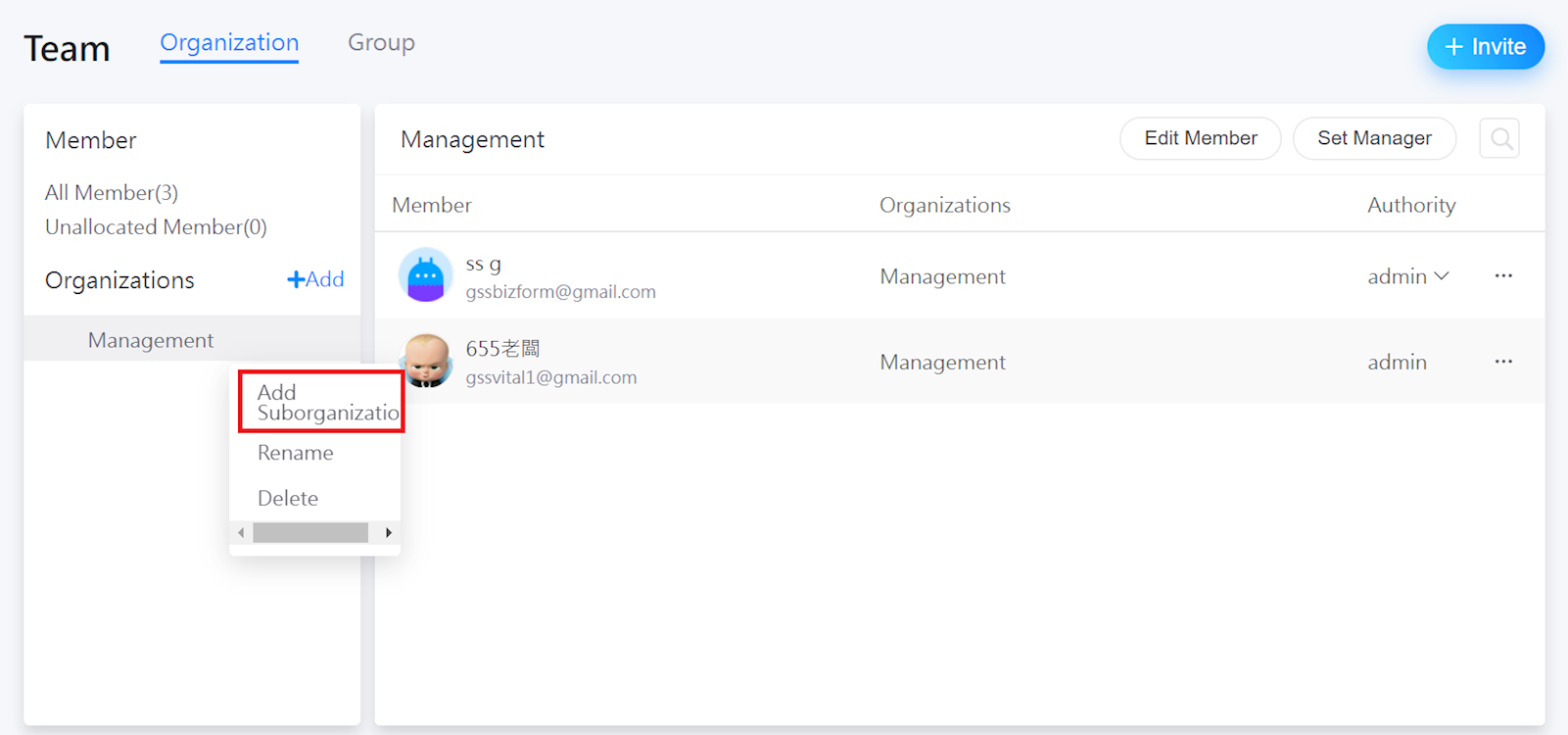Open the member search icon
The image size is (1568, 735).
pyautogui.click(x=1499, y=139)
